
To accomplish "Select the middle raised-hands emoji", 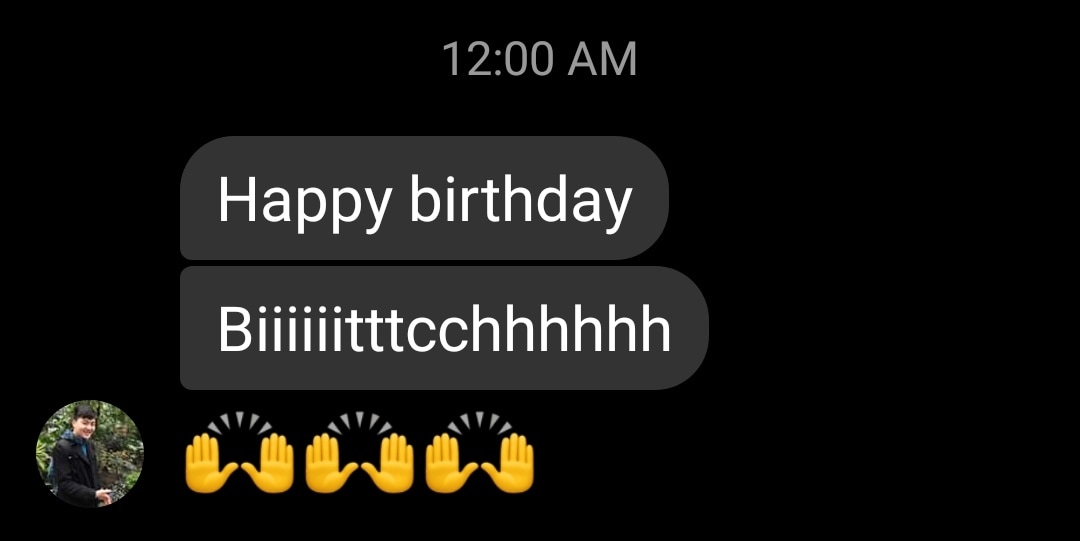I will 359,453.
